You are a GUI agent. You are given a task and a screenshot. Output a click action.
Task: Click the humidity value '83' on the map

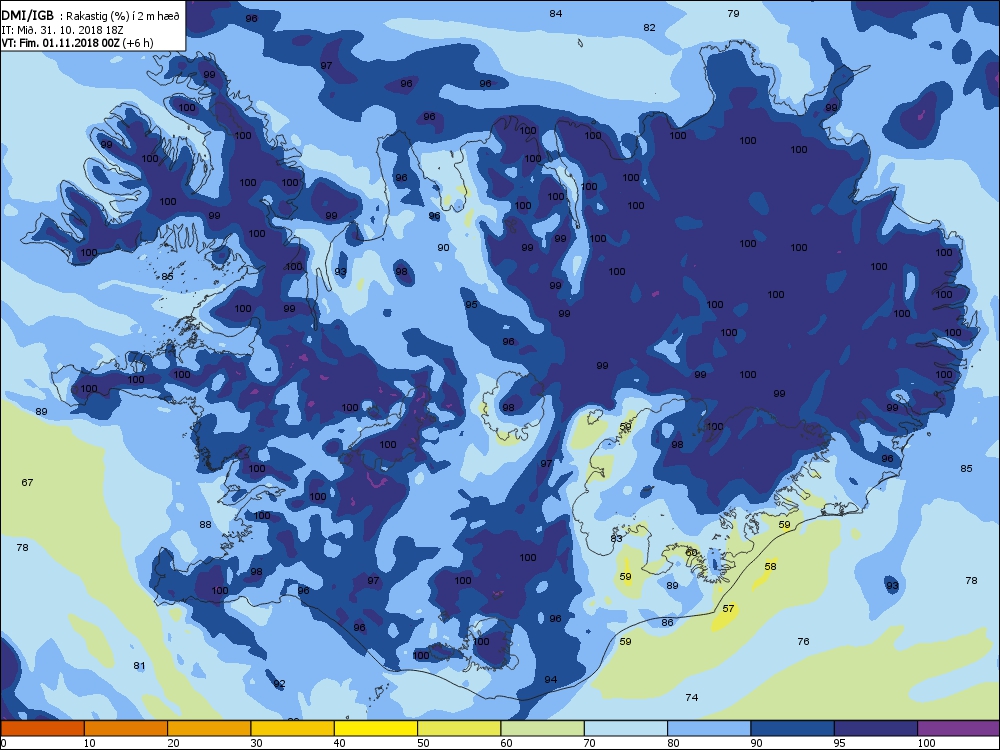pos(616,539)
